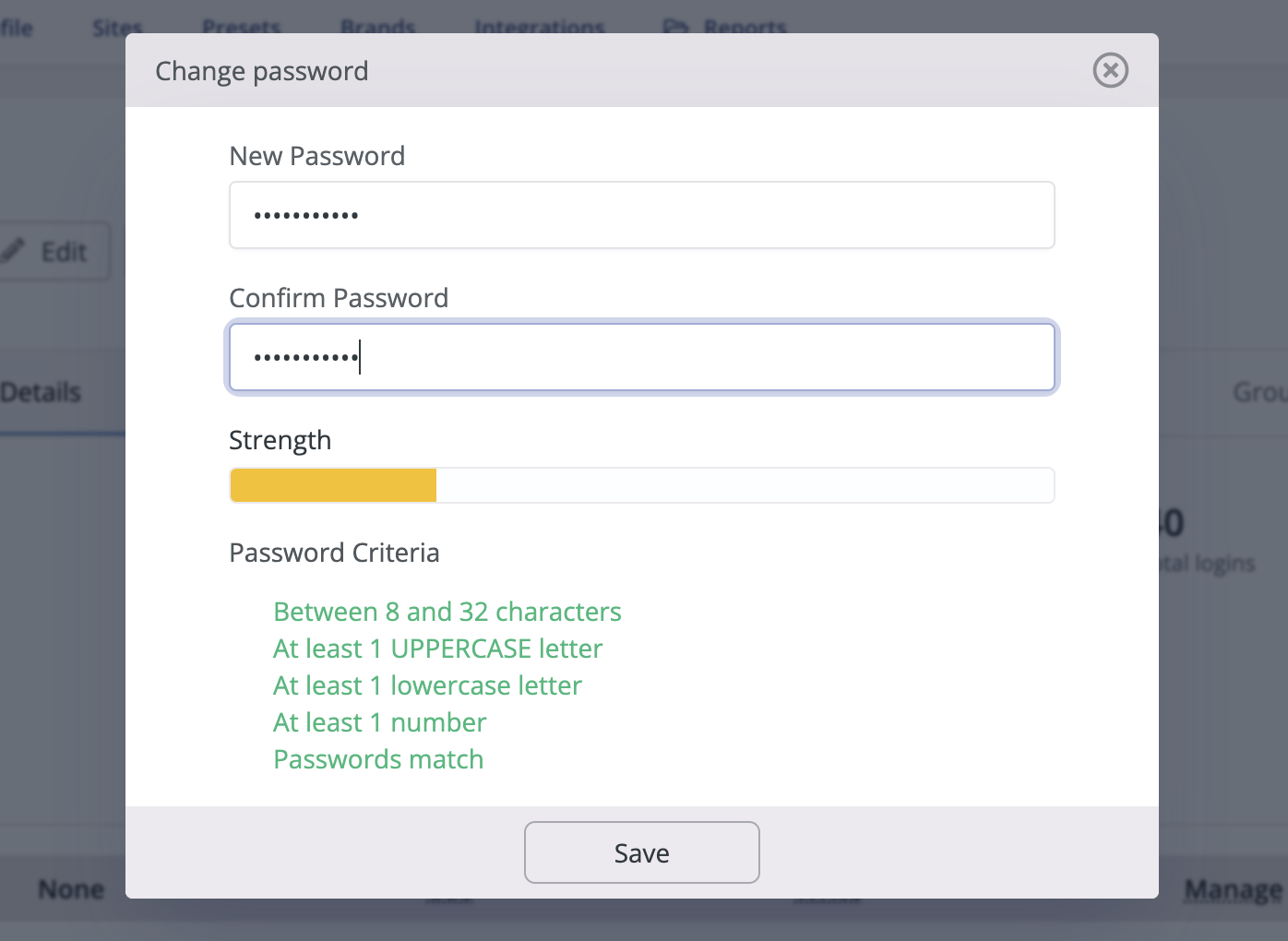1288x941 pixels.
Task: Dismiss the Change password dialog
Action: [x=1110, y=70]
